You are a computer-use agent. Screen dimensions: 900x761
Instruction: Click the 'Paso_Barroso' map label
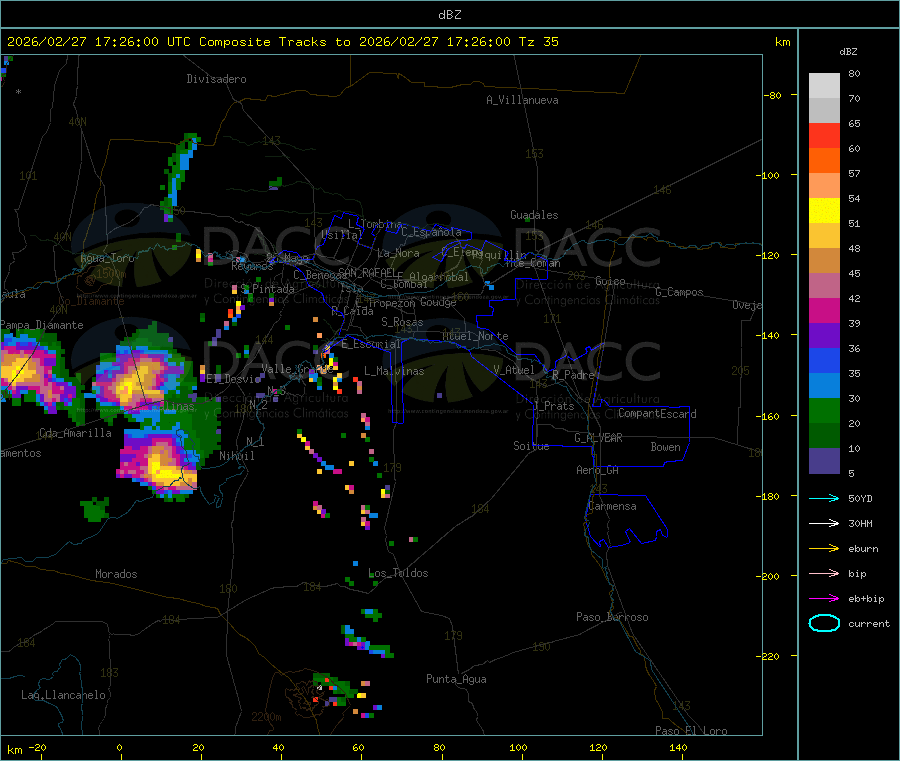612,617
